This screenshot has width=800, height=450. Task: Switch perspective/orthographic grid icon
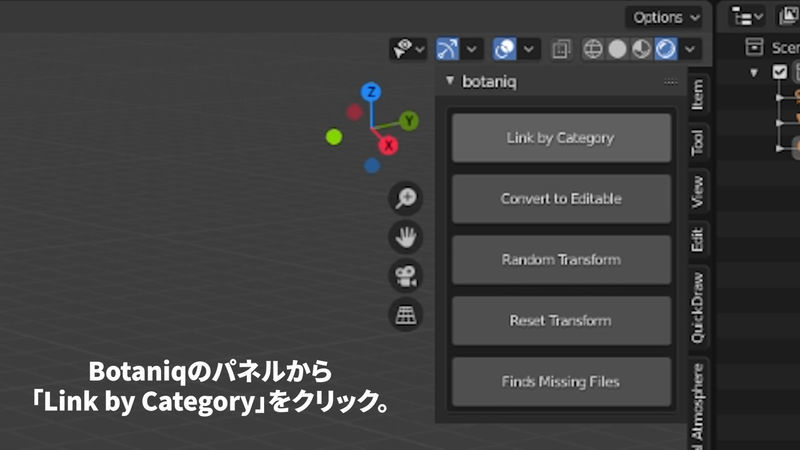[x=406, y=315]
